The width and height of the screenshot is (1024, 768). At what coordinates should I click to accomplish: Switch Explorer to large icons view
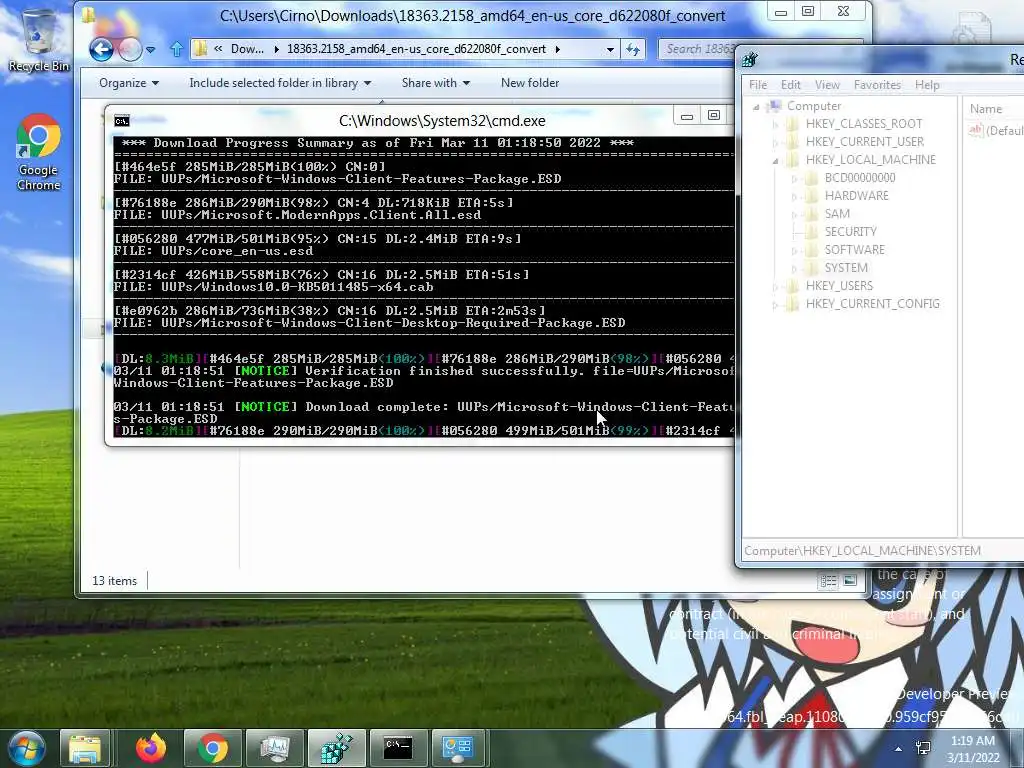[849, 580]
